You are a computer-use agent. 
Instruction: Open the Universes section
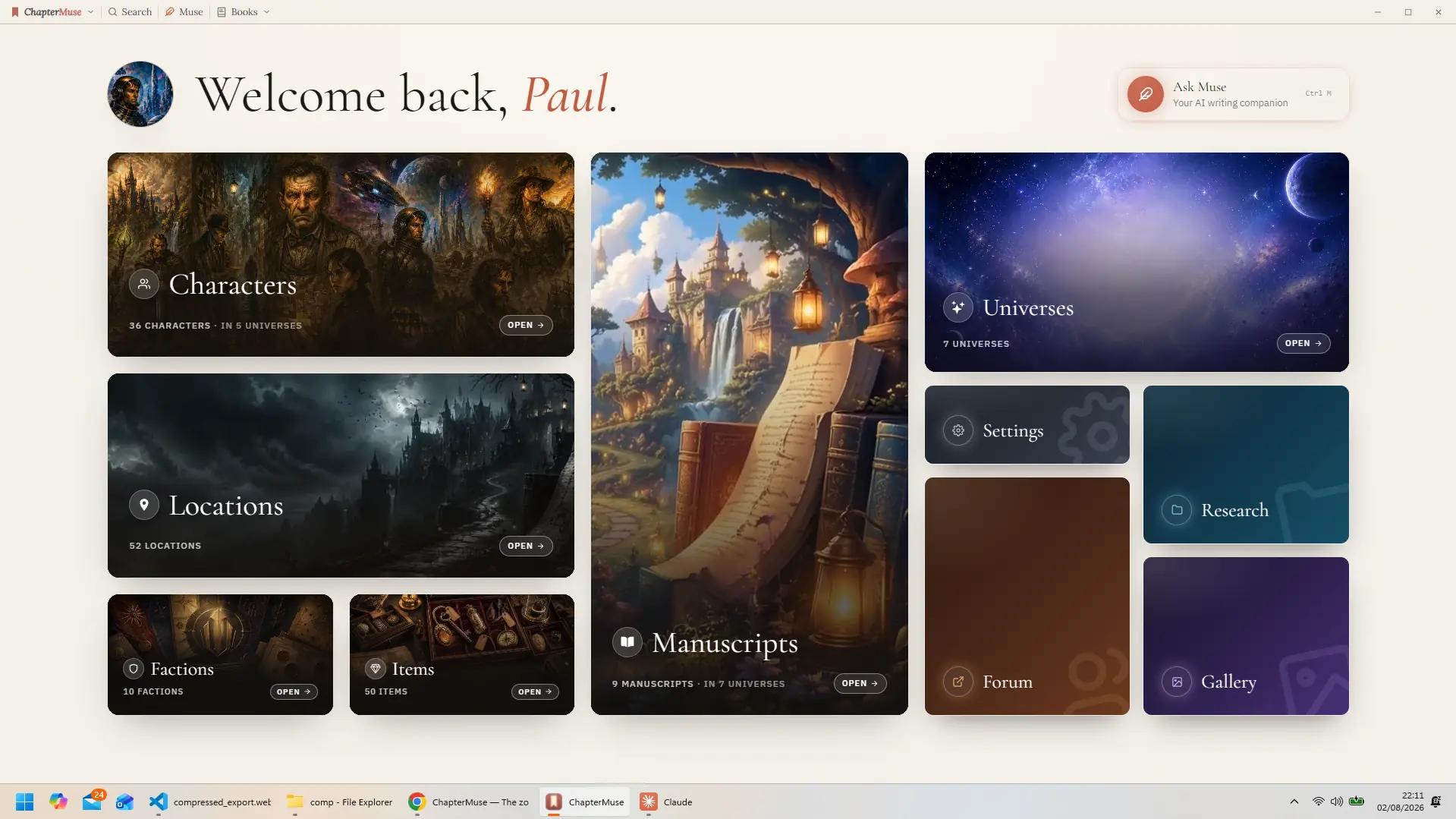[1303, 343]
